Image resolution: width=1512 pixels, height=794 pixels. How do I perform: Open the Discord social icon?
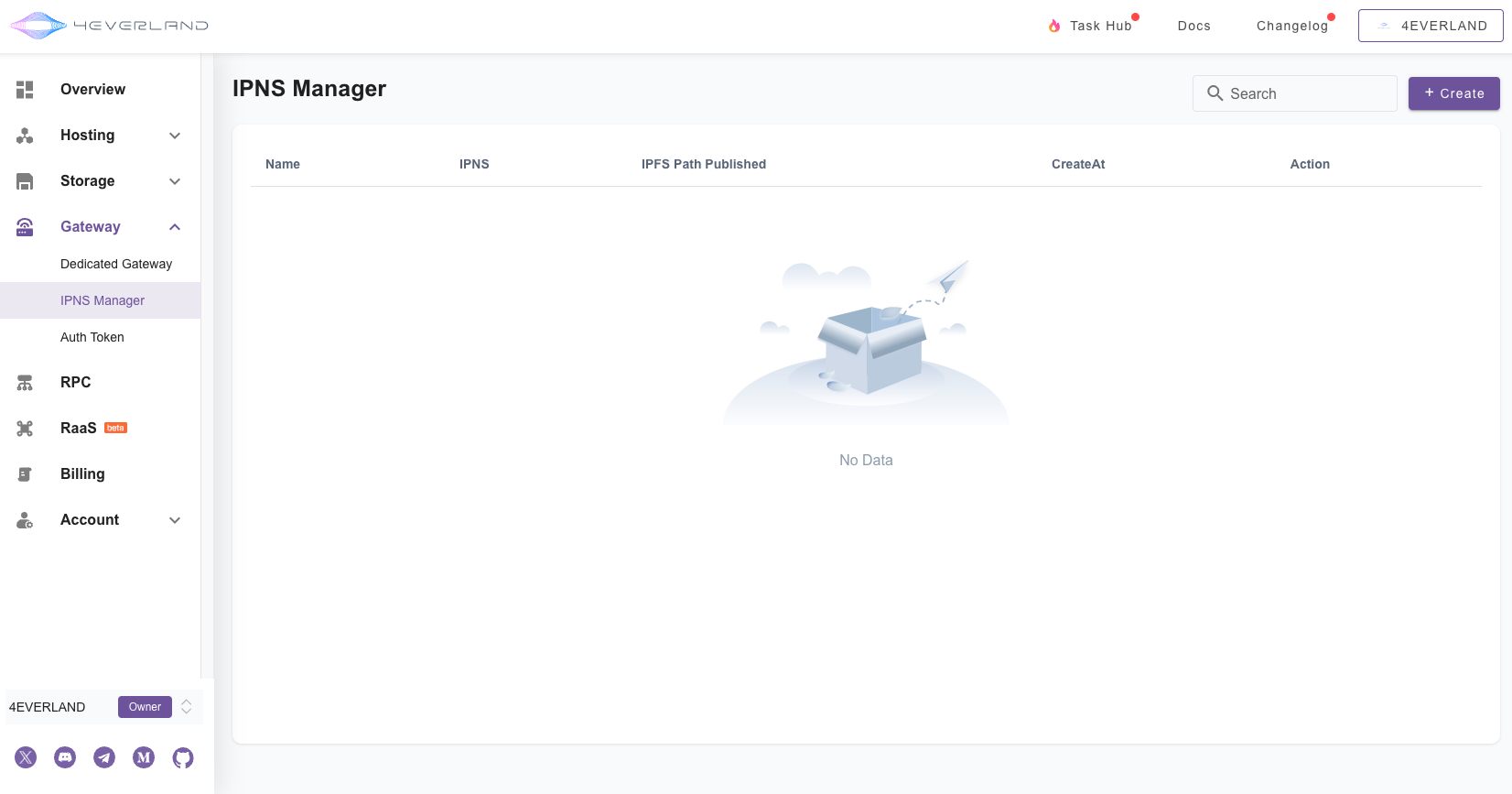pos(65,757)
